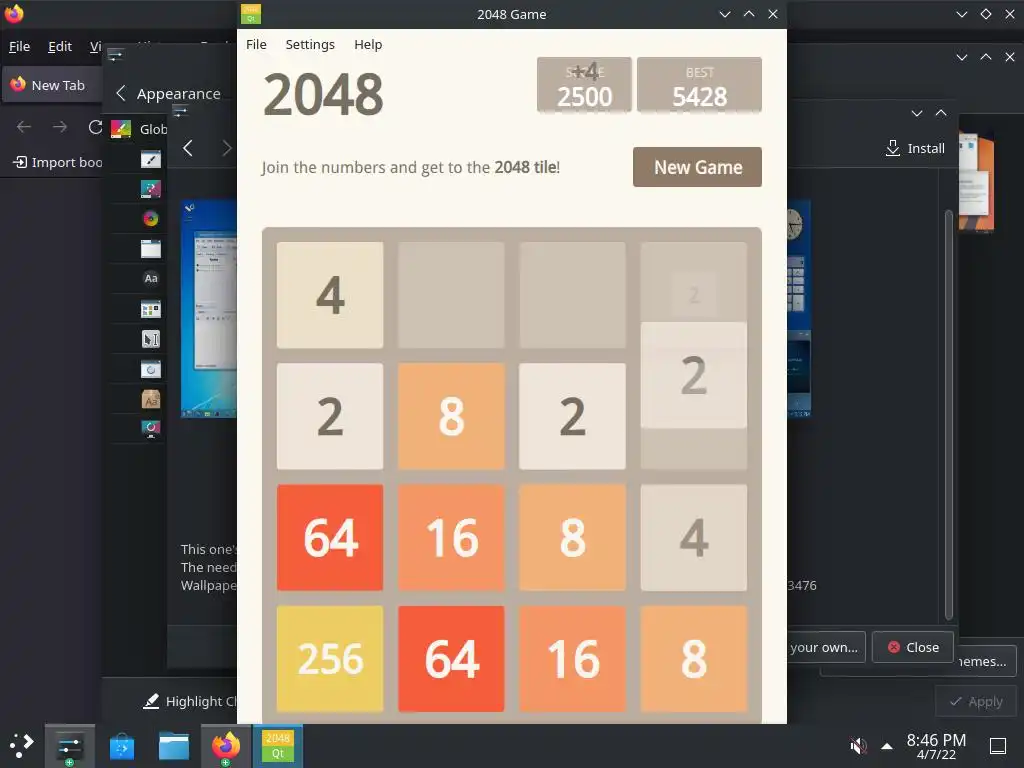Click the show desktop tray icon

pos(997,746)
